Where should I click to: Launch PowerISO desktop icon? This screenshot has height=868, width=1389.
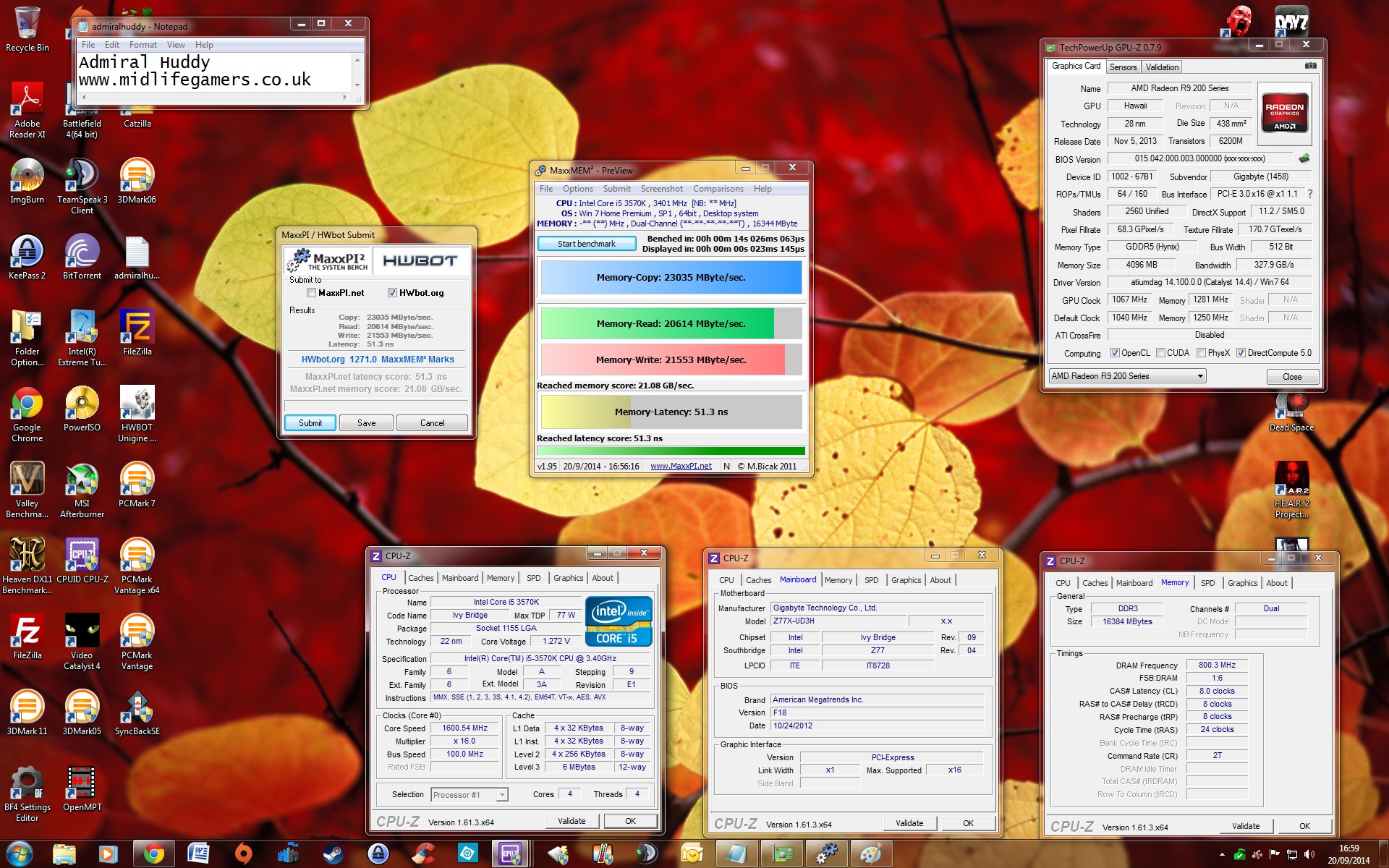point(82,409)
